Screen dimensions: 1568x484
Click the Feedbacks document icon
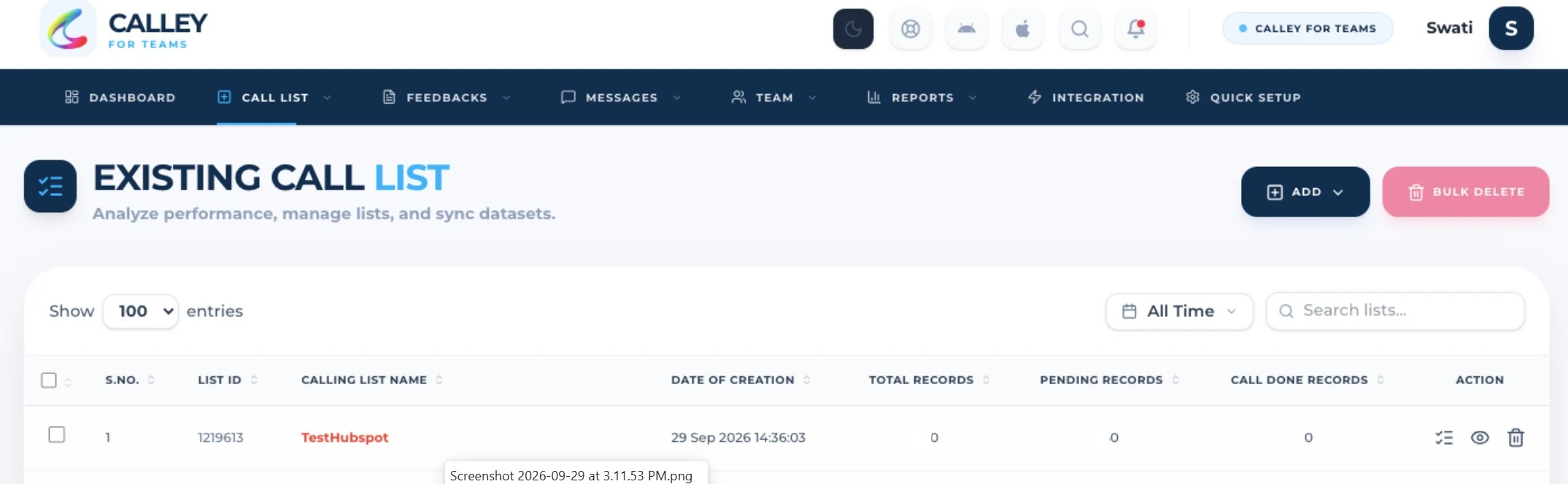(390, 97)
